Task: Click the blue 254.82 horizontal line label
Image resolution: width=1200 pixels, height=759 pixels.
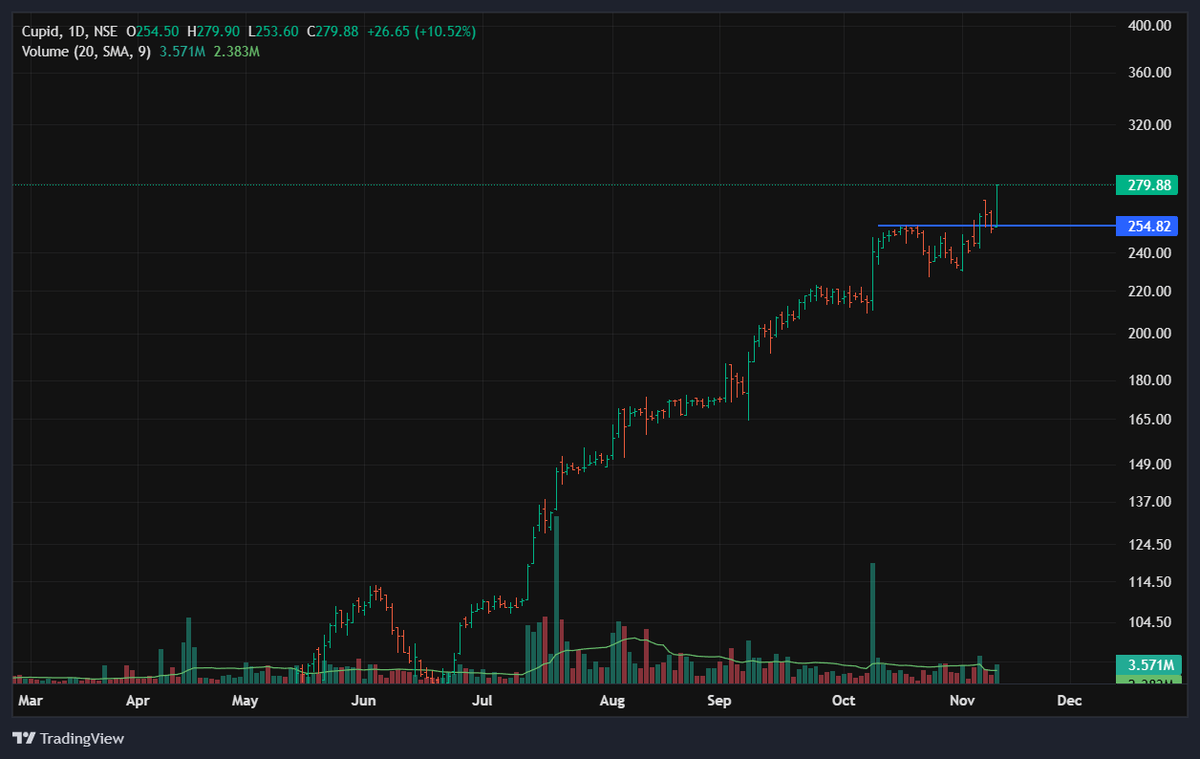Action: (1147, 226)
